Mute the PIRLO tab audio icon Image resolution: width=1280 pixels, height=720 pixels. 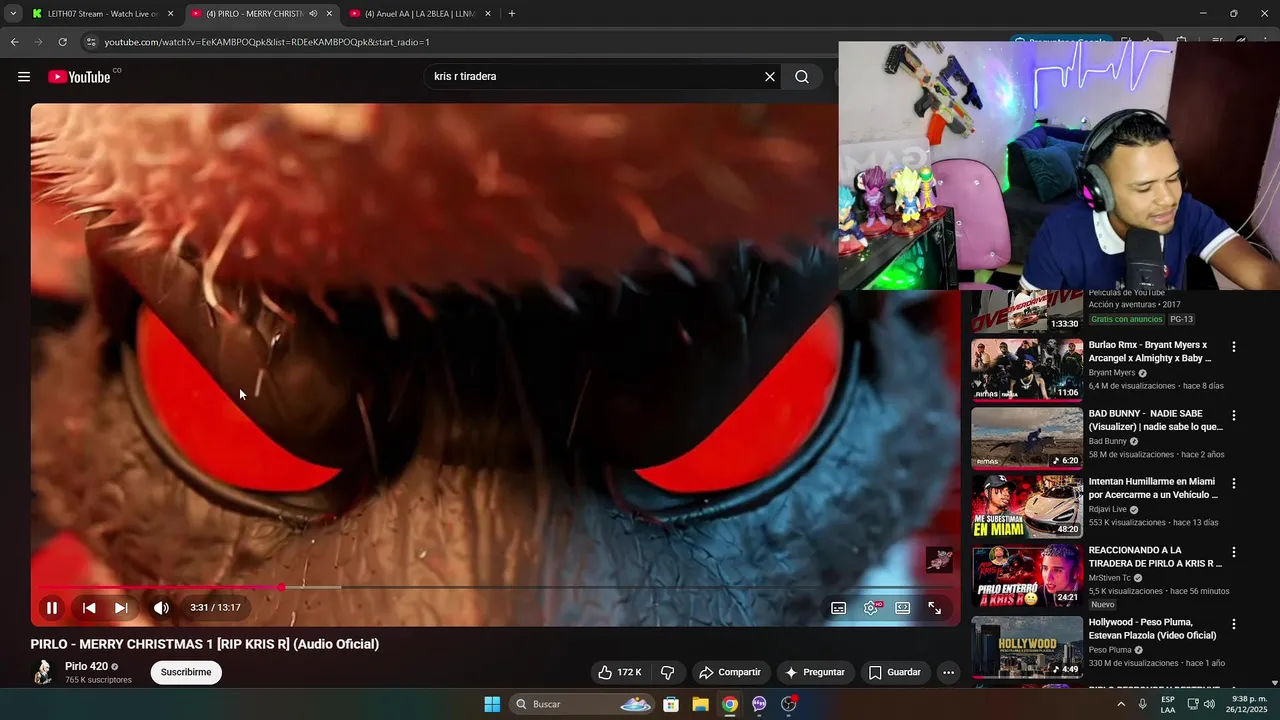[x=313, y=14]
